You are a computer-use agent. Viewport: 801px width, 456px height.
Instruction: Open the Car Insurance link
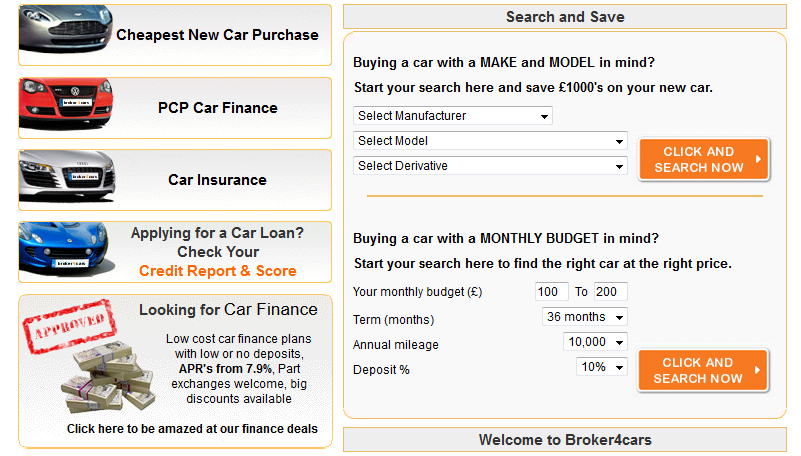pos(217,180)
